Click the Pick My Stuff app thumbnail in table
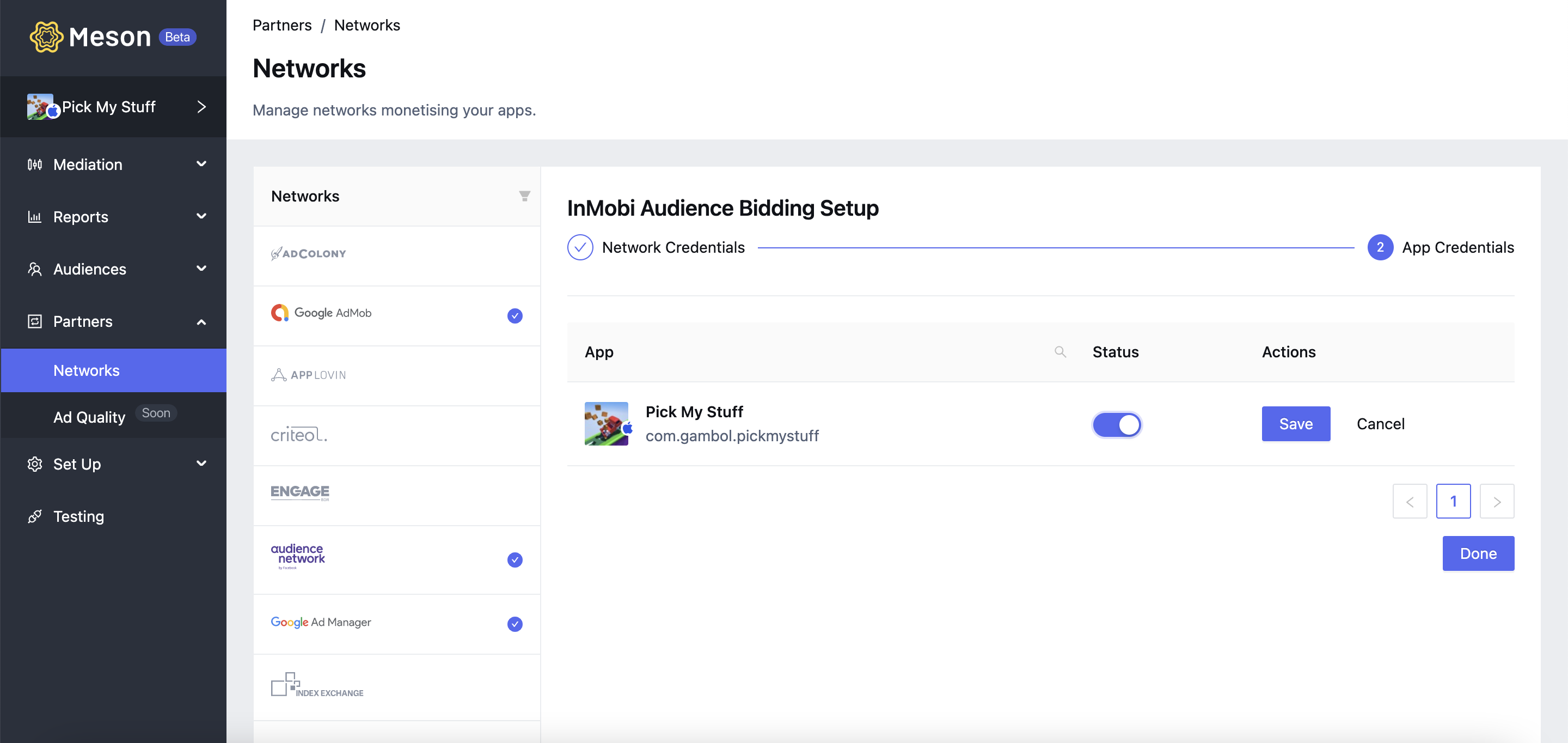 pos(608,424)
